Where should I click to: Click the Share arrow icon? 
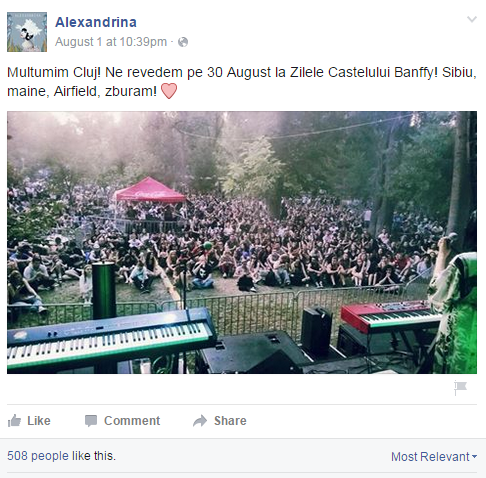tap(200, 421)
